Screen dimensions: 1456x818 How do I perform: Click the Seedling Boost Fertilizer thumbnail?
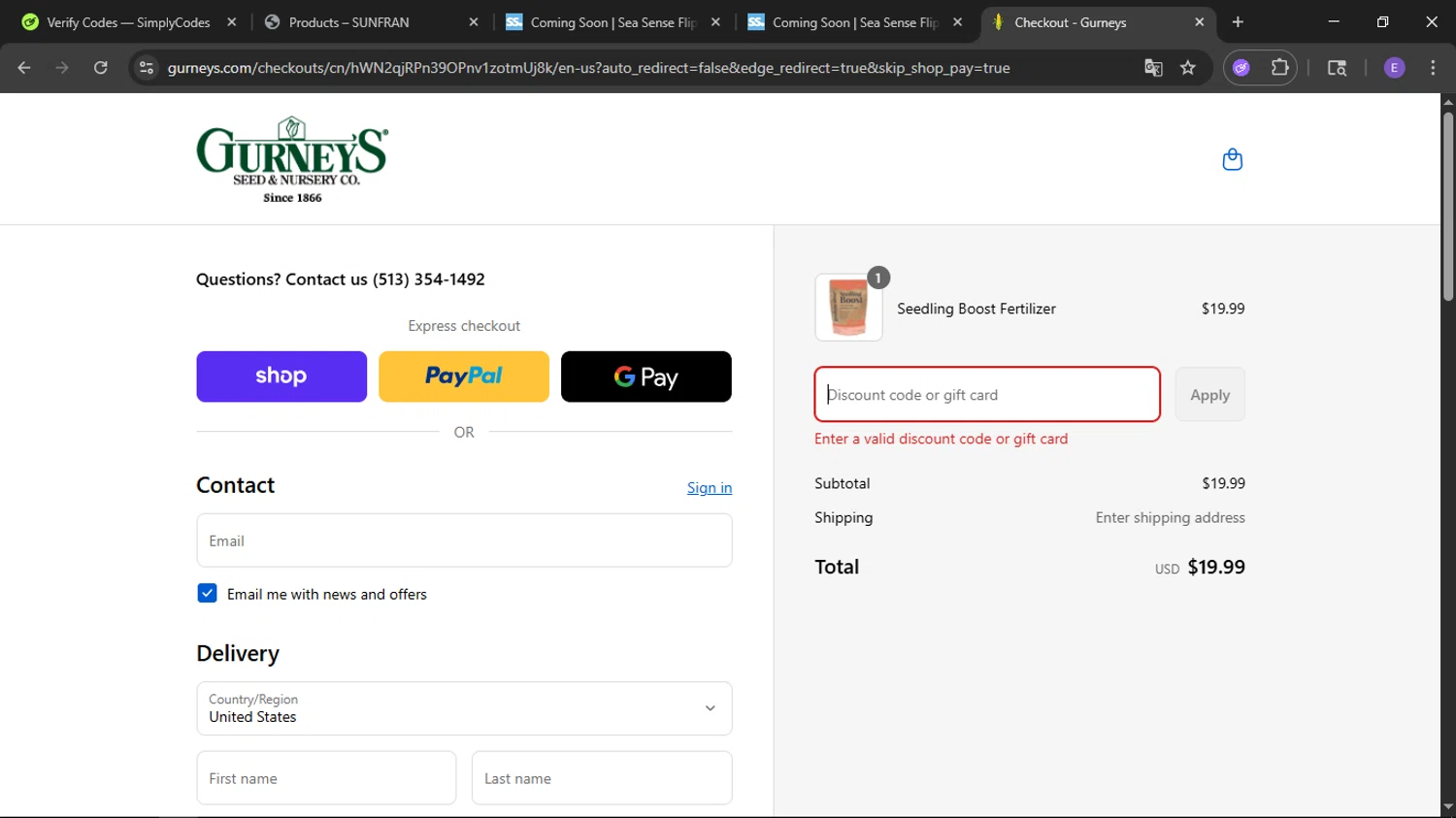click(x=848, y=308)
